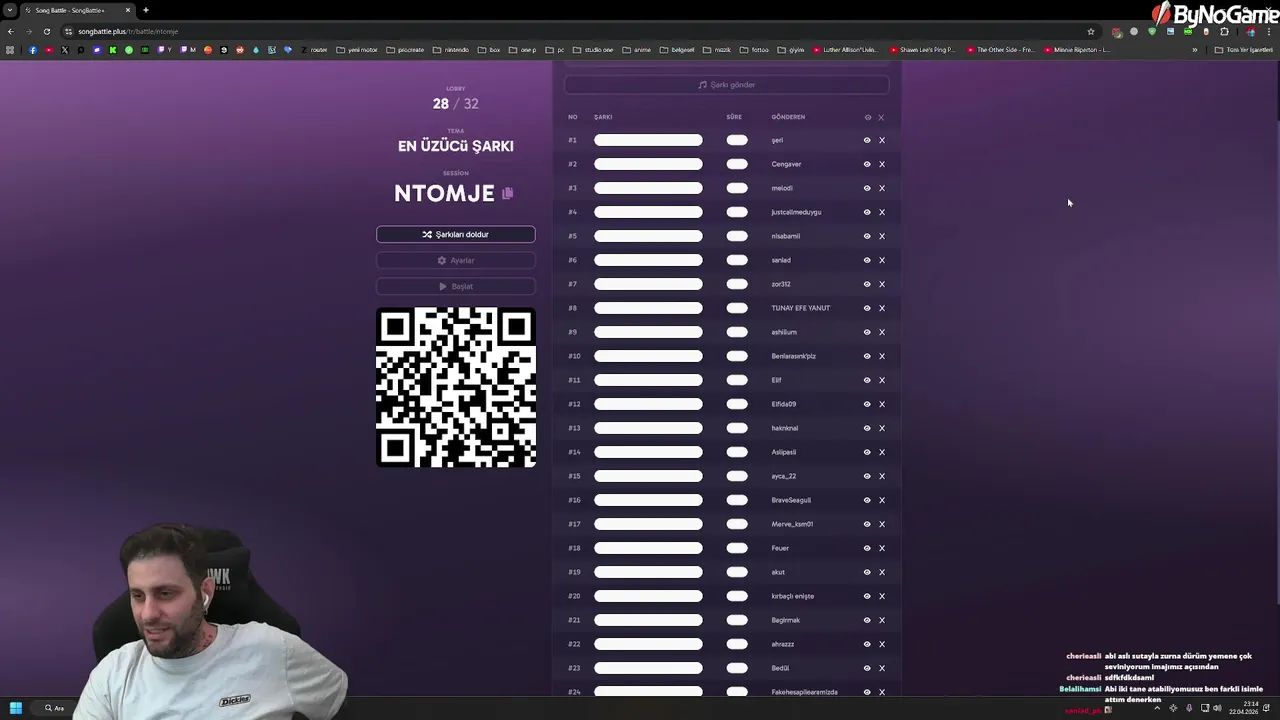The image size is (1280, 720).
Task: Open the Luther Allison YouTube bookmark
Action: pyautogui.click(x=846, y=50)
